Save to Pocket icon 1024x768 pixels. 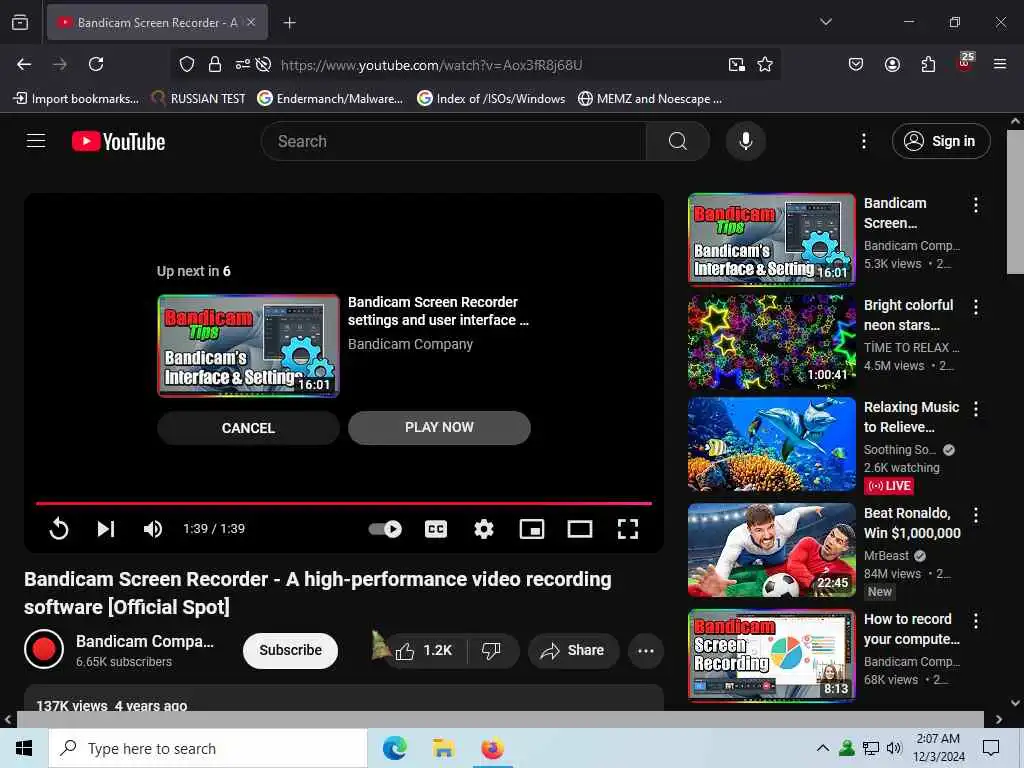(856, 64)
